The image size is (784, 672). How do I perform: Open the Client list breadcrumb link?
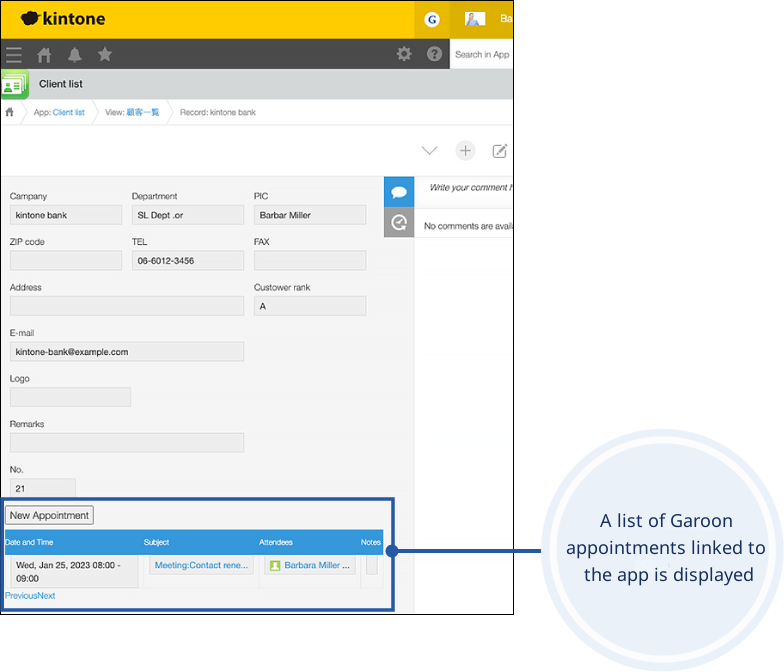tap(68, 112)
